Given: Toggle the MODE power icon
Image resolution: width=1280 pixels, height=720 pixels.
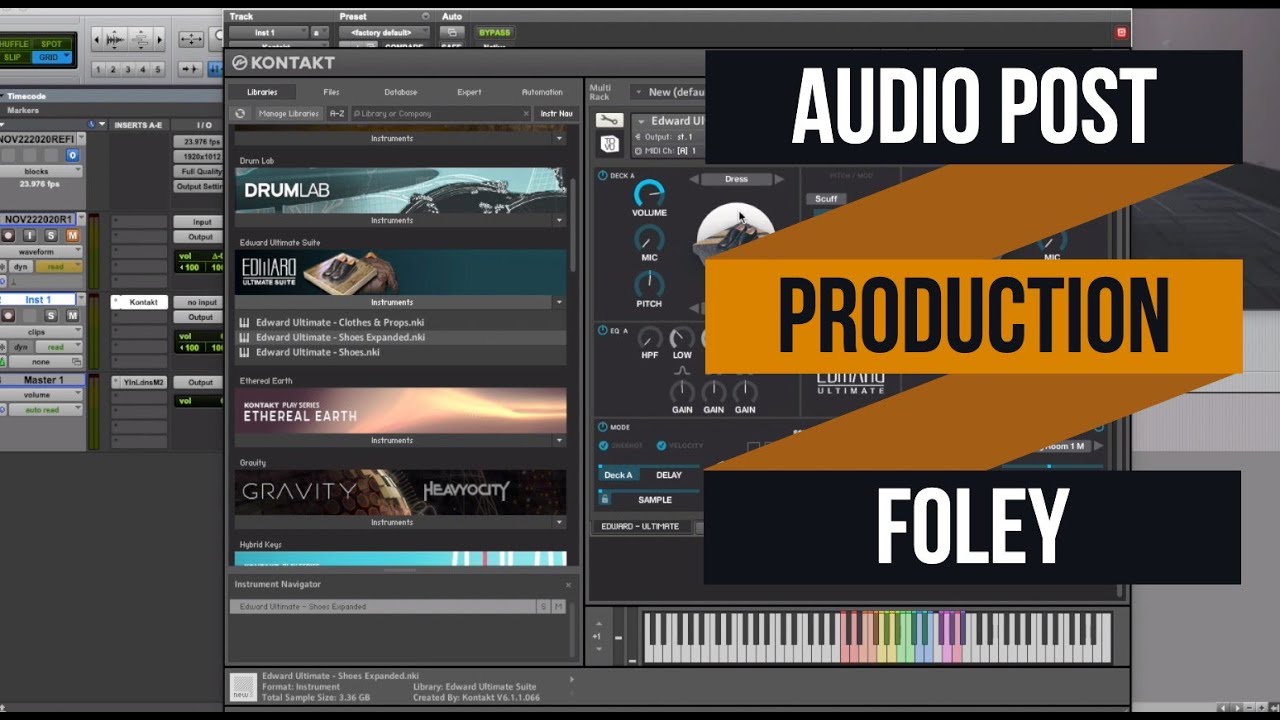Looking at the screenshot, I should (602, 427).
